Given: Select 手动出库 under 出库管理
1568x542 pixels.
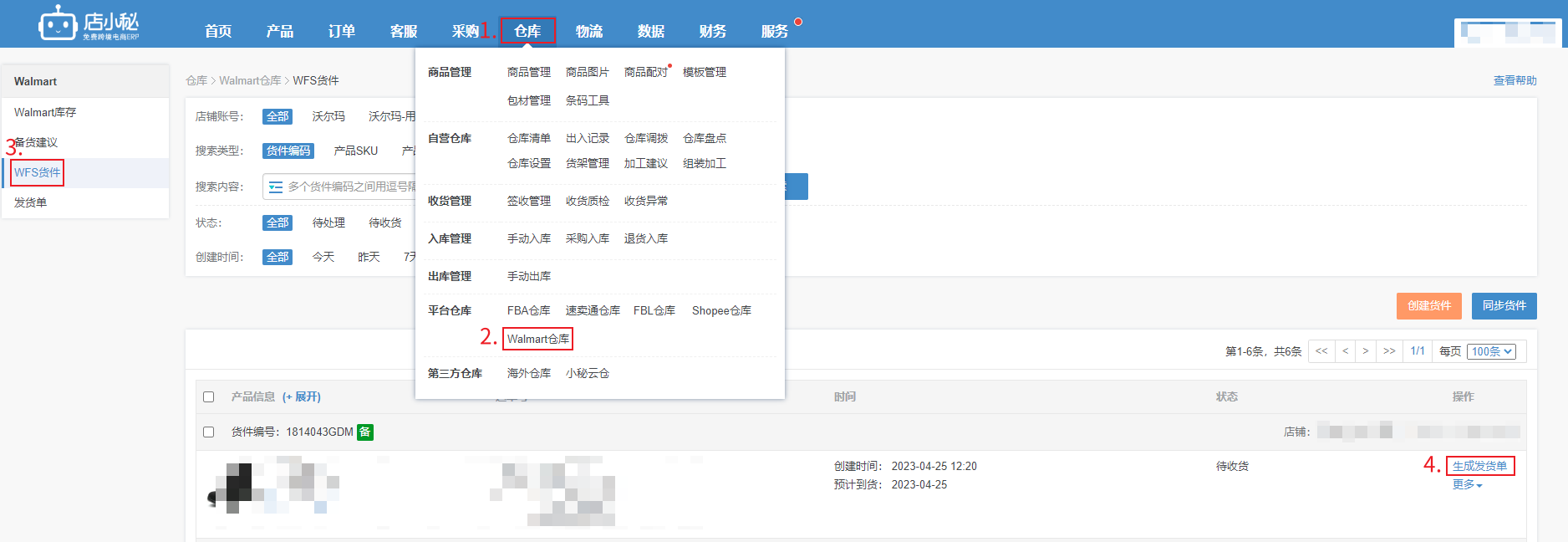Looking at the screenshot, I should (529, 276).
